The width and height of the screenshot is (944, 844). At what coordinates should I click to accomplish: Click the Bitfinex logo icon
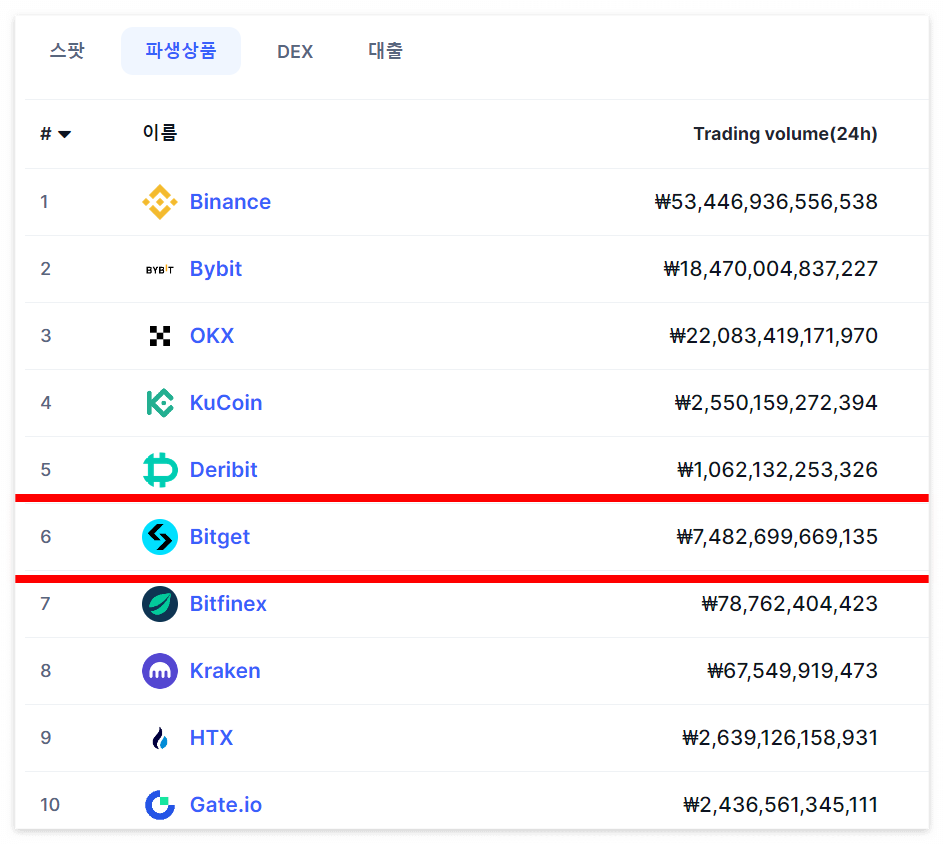point(160,604)
